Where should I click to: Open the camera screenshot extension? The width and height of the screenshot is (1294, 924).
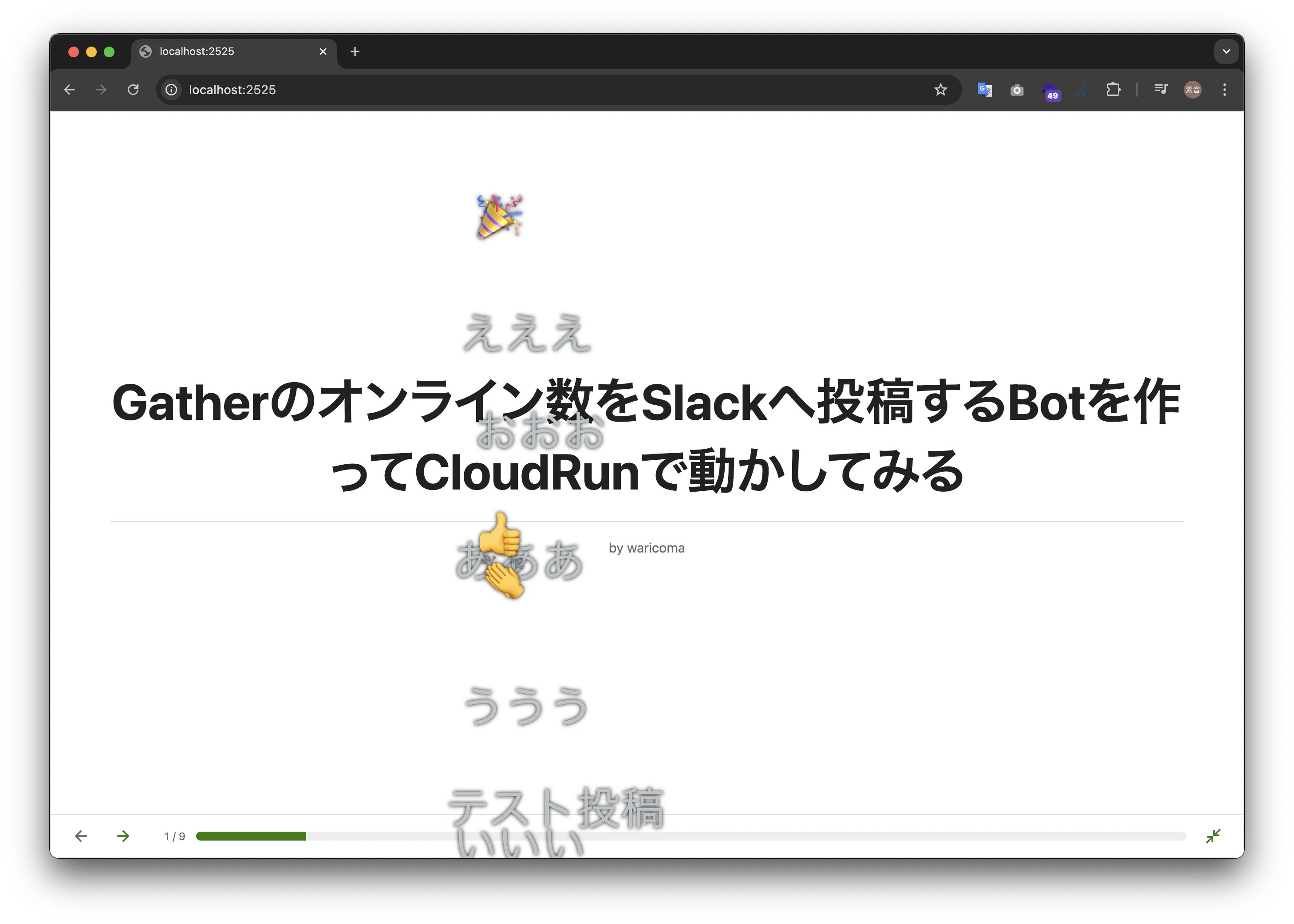[1017, 90]
